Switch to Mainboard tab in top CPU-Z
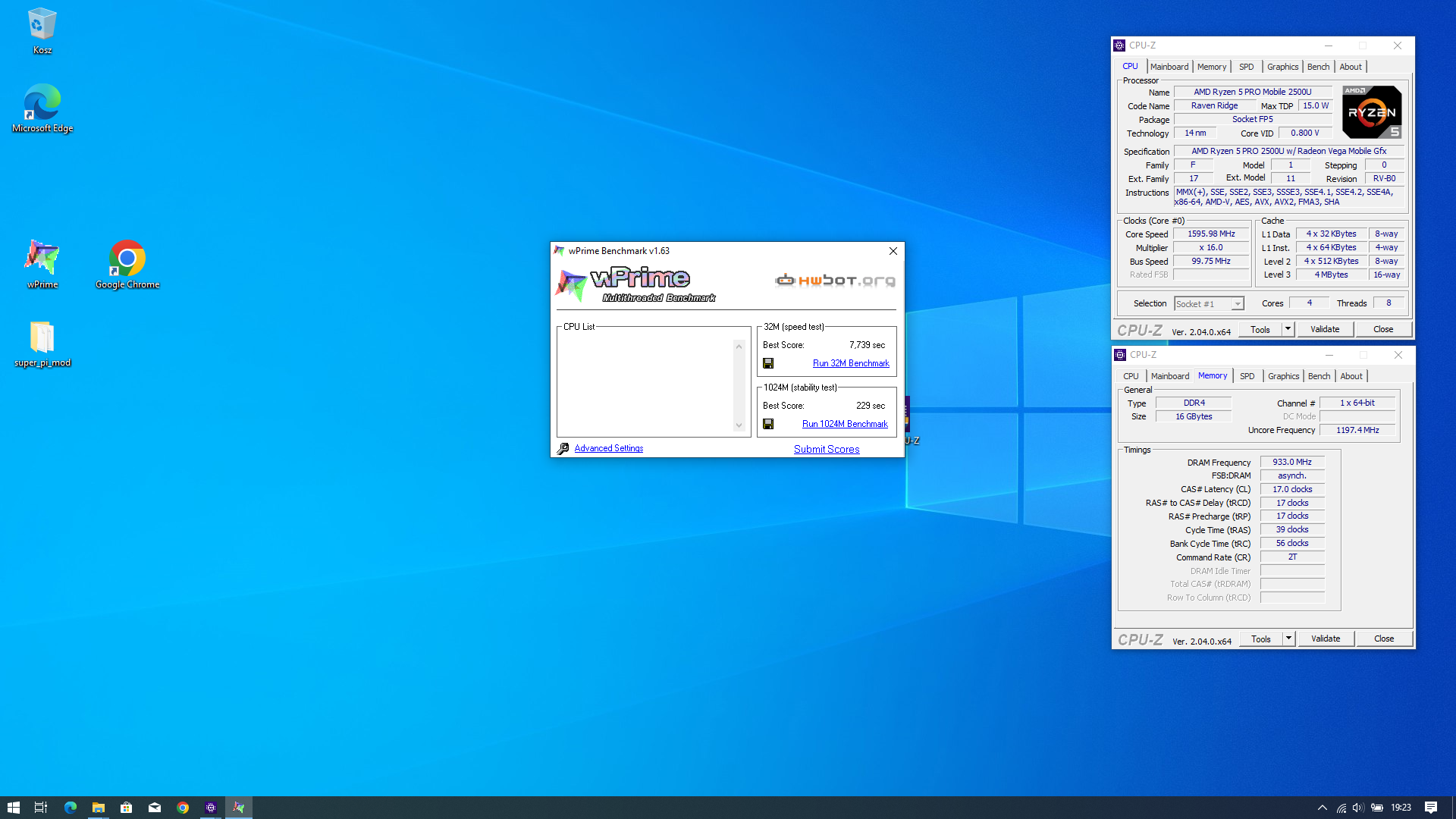The image size is (1456, 819). click(x=1169, y=67)
